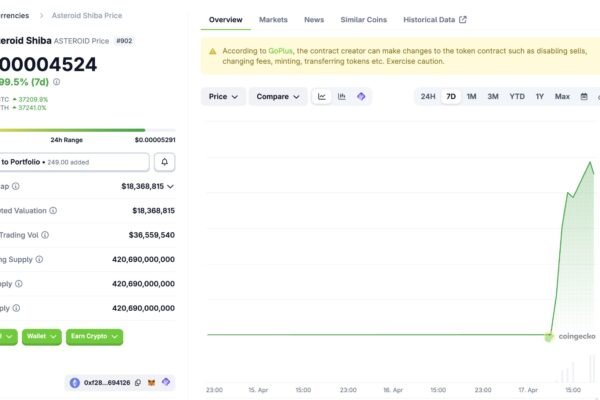The width and height of the screenshot is (600, 400).
Task: Click the MetaMask fox icon
Action: [152, 382]
